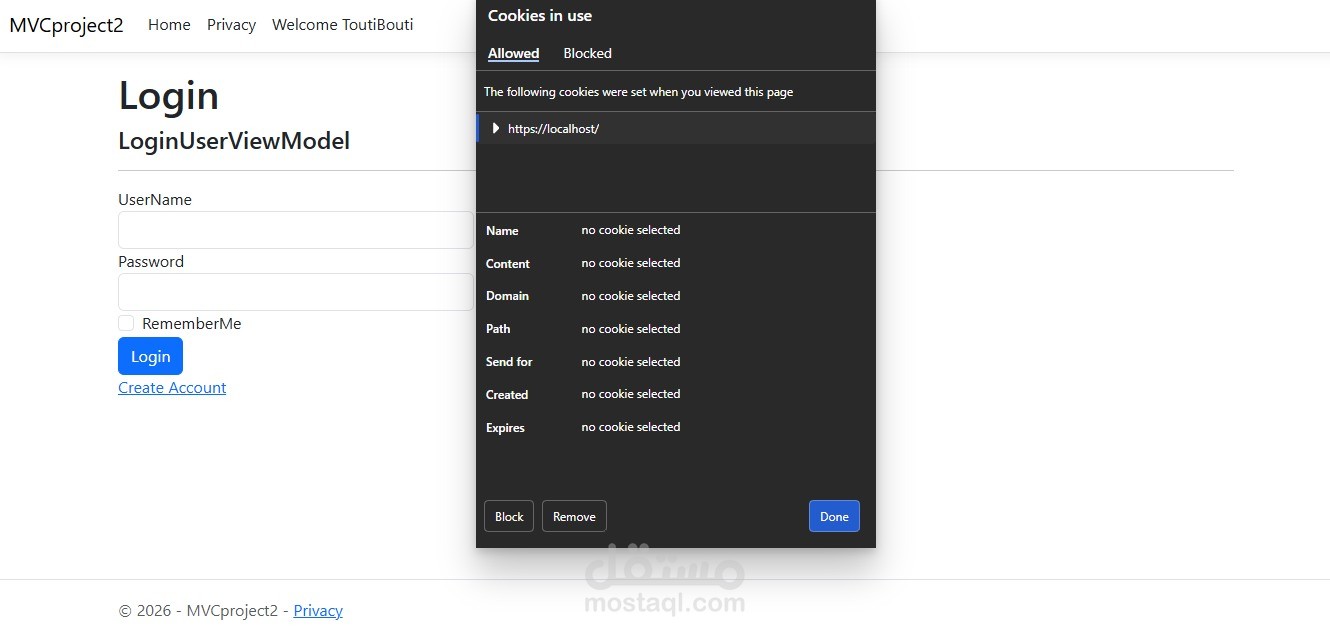
Task: Focus the Password input field
Action: 295,292
